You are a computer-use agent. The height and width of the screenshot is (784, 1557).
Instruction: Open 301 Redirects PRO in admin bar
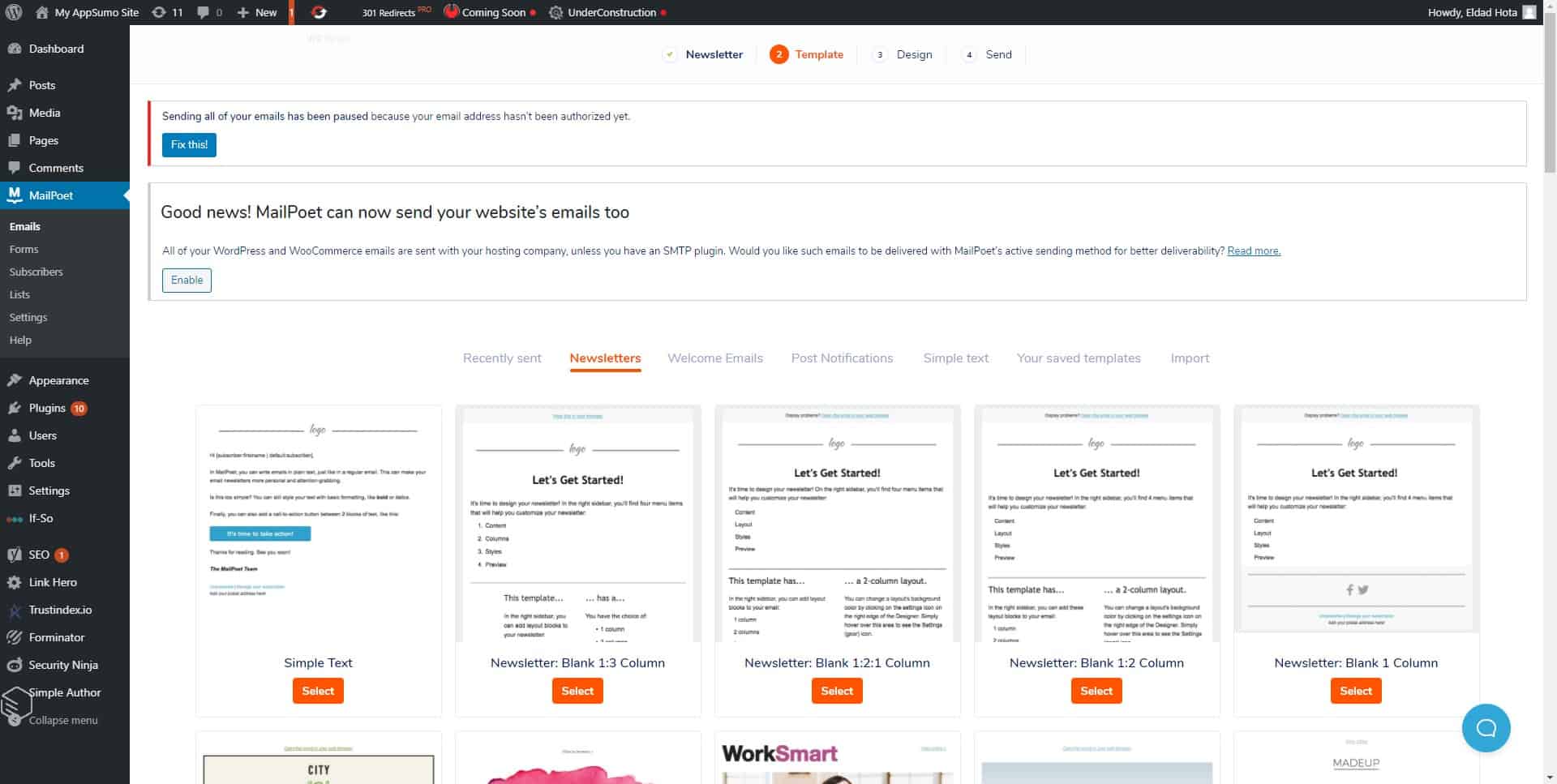(396, 12)
